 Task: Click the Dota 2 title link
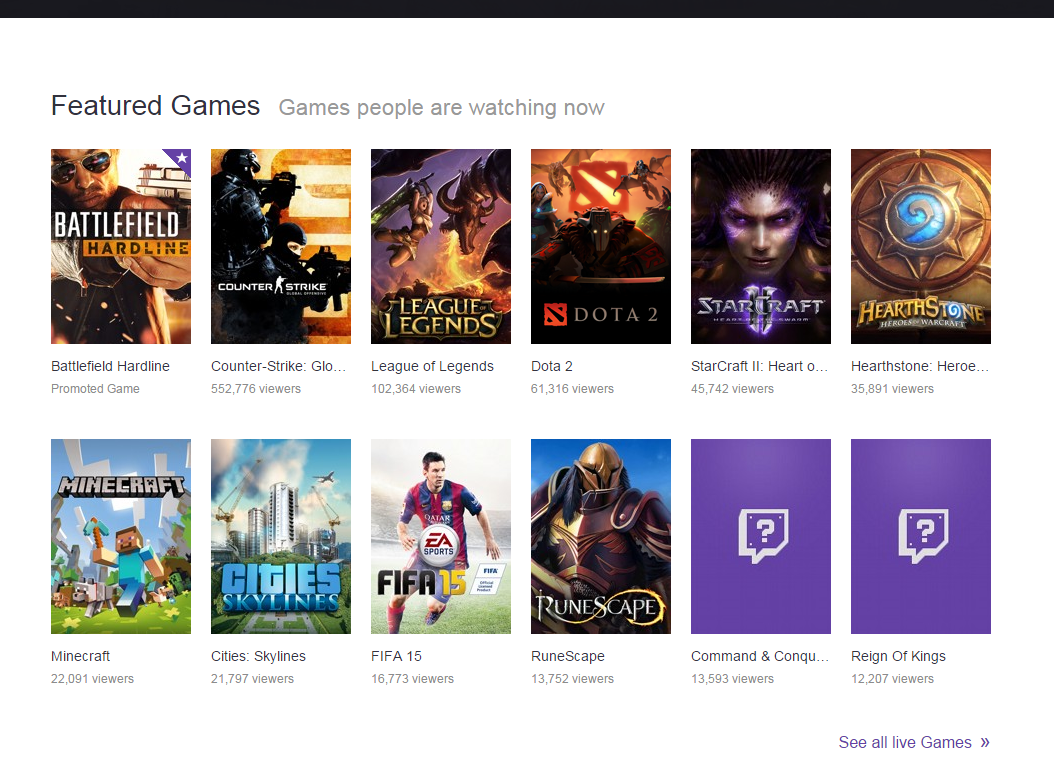tap(552, 366)
